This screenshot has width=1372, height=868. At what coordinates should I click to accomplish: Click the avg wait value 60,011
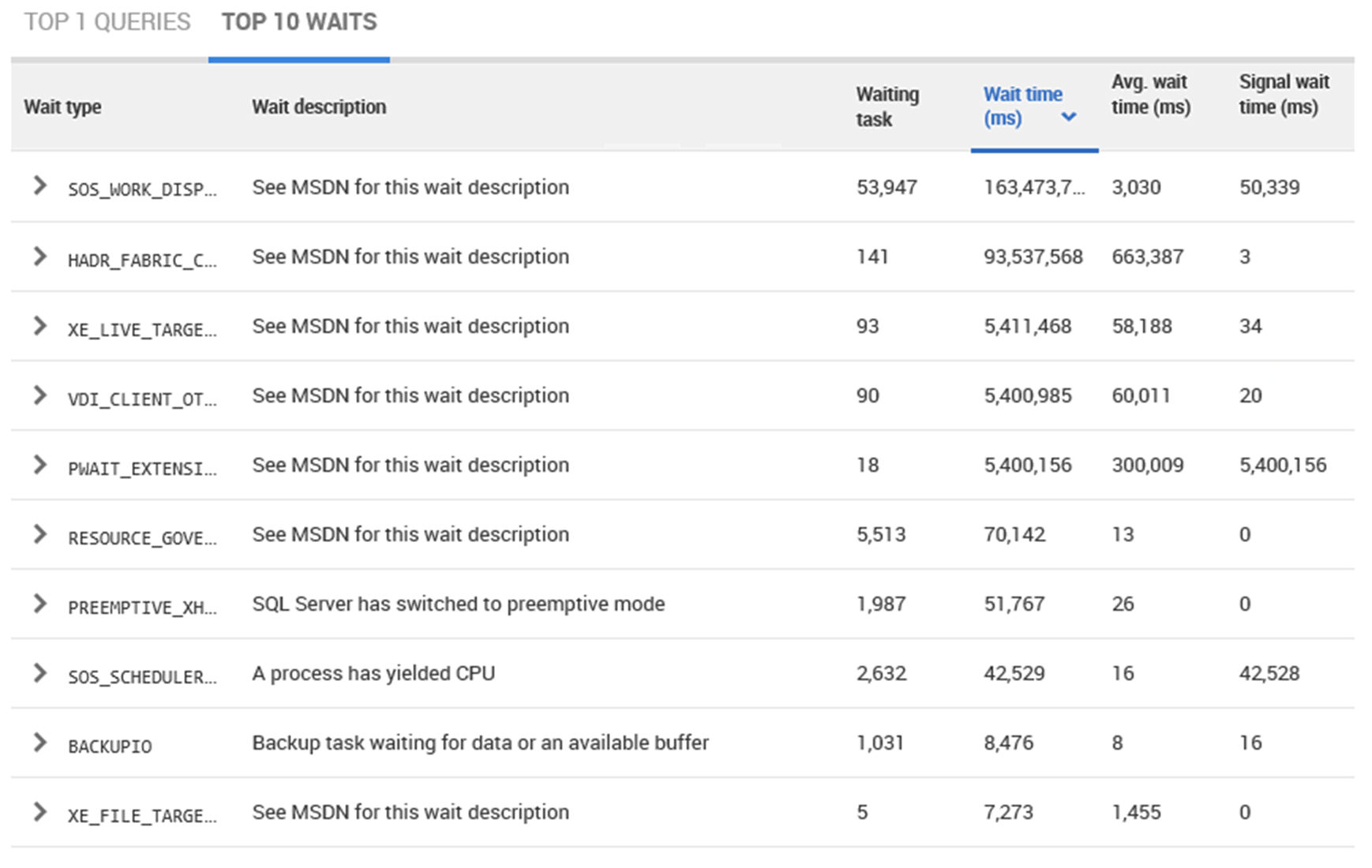point(1141,395)
